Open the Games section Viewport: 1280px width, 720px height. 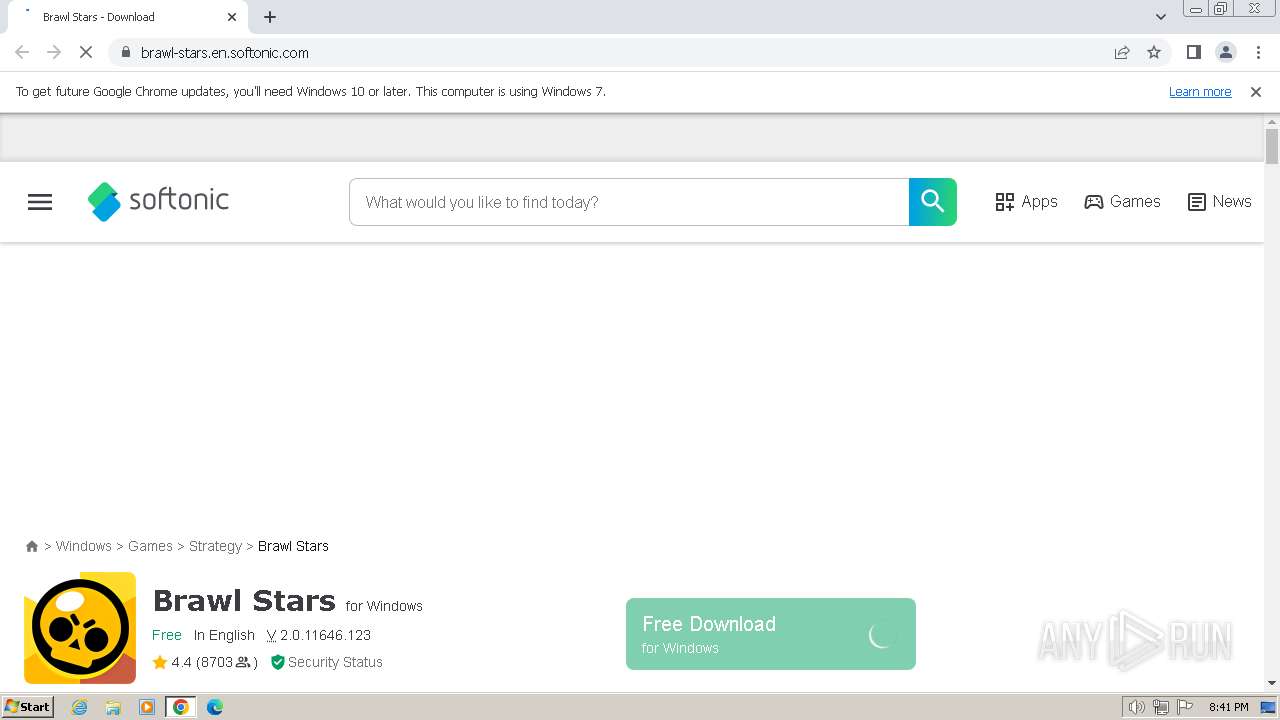1122,202
